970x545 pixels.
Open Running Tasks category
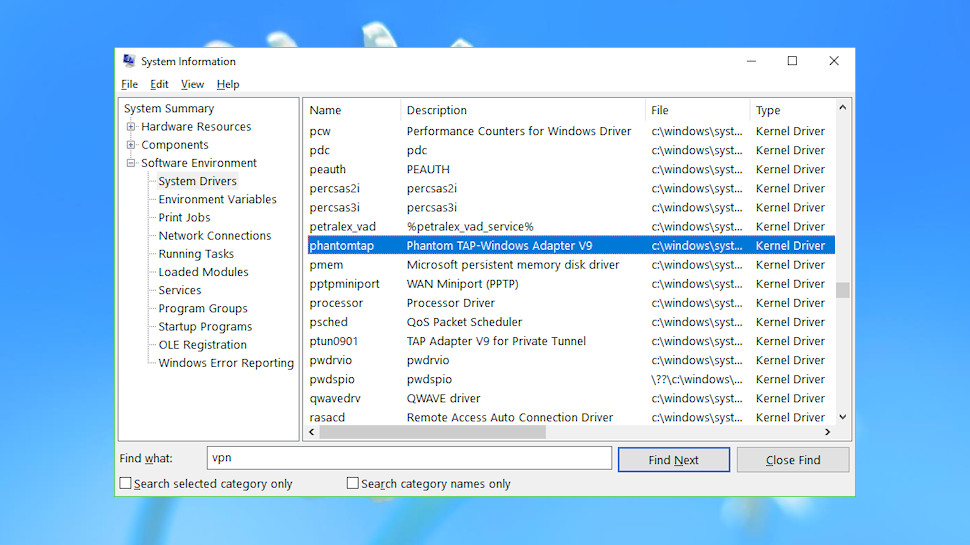(196, 254)
